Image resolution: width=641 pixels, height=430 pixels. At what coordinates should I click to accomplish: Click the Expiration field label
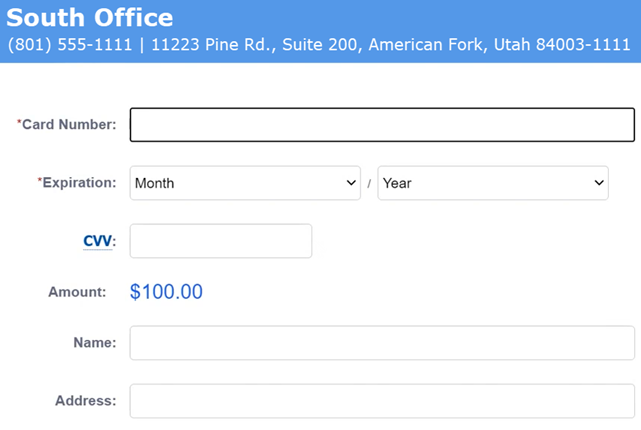click(80, 183)
